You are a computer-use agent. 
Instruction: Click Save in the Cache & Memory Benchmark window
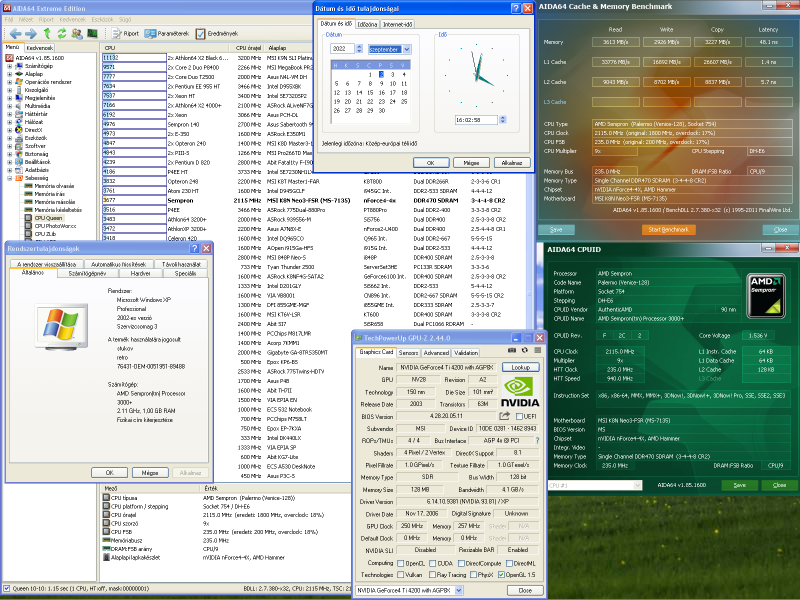556,230
